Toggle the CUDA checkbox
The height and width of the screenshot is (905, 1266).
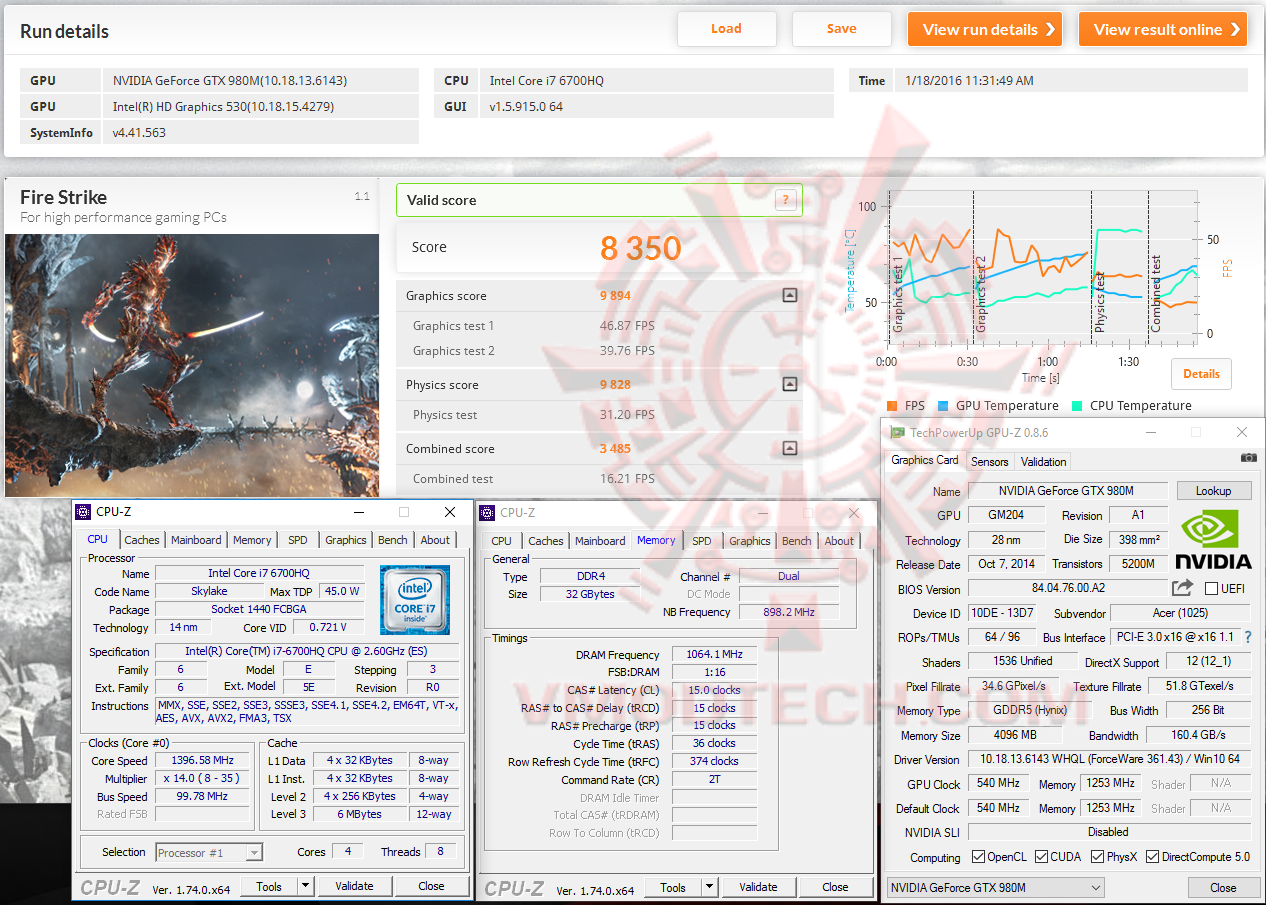click(x=1042, y=857)
